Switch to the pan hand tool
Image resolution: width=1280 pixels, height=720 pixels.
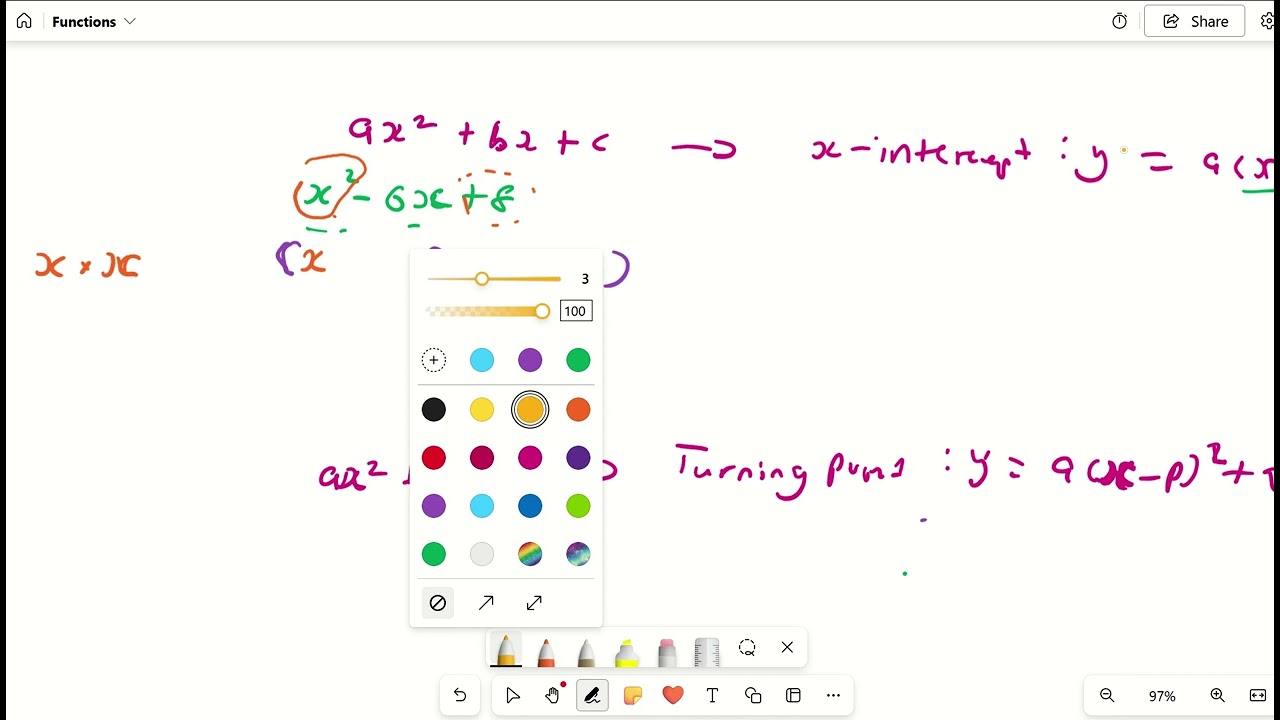click(553, 695)
